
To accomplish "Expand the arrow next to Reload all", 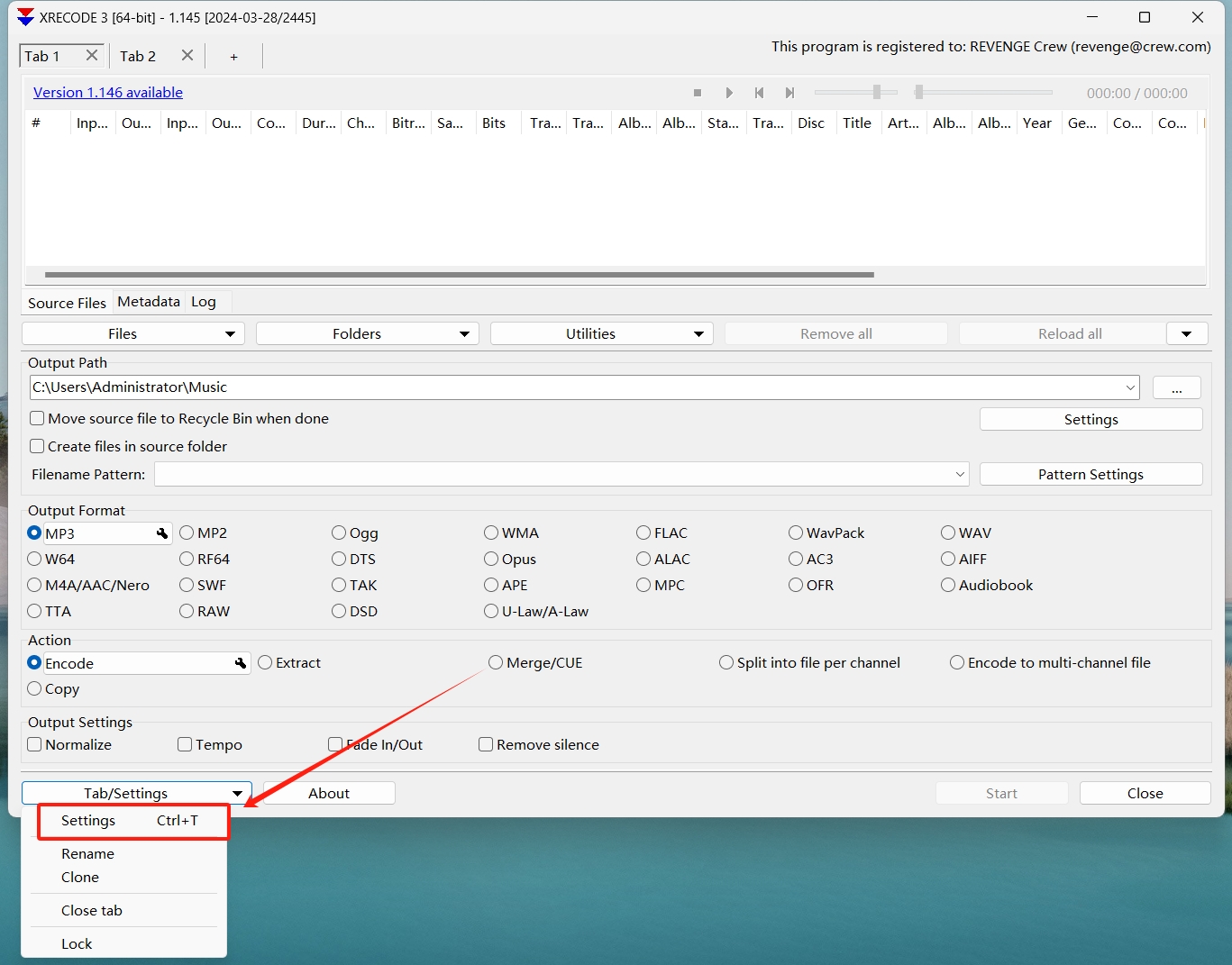I will click(1187, 333).
